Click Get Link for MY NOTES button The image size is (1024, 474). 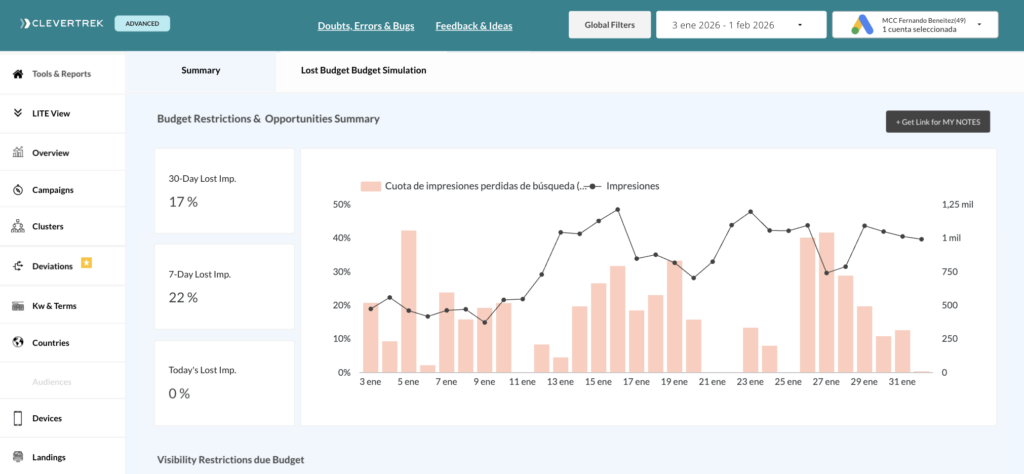tap(937, 122)
